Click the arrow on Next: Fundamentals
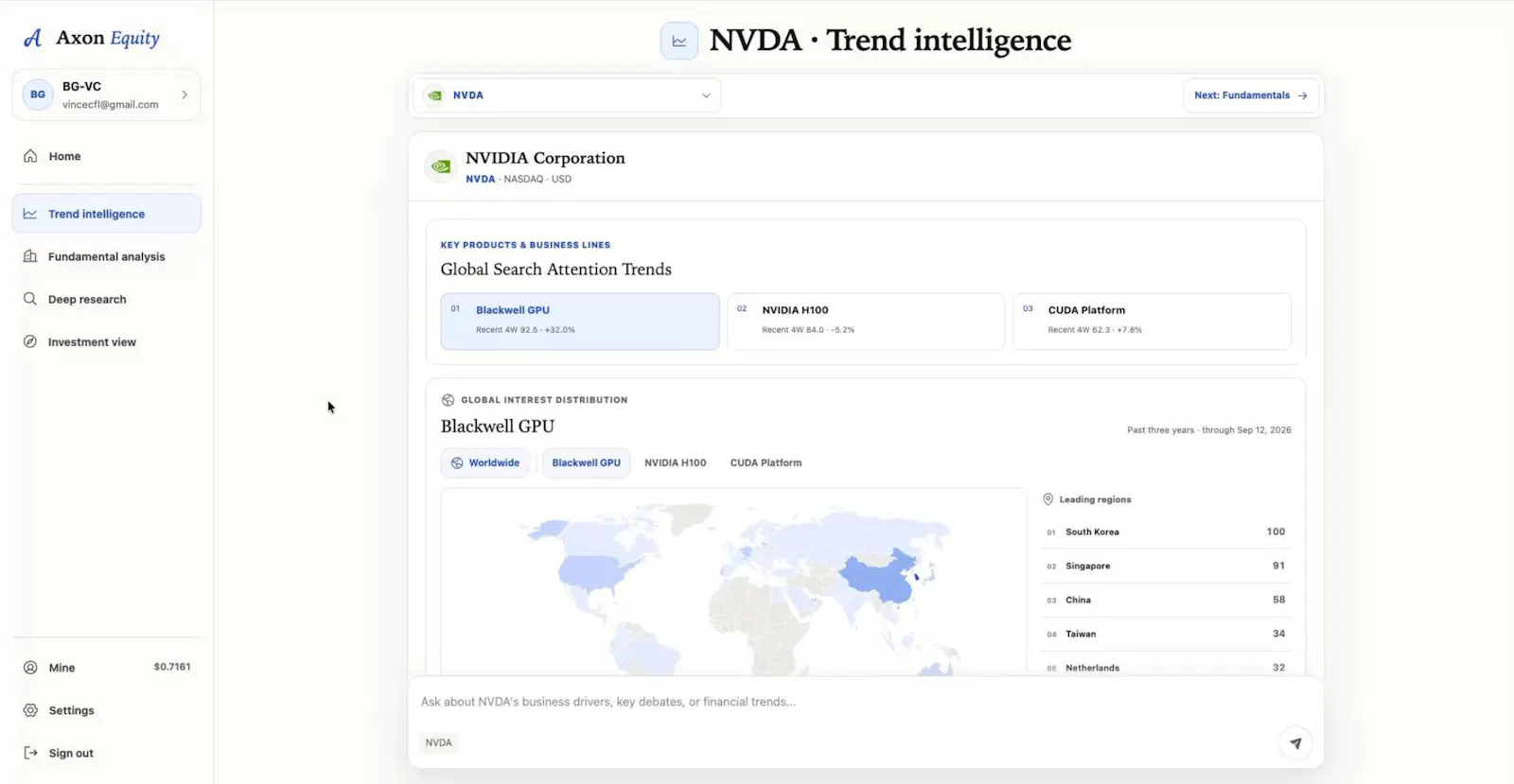1514x784 pixels. click(1303, 96)
